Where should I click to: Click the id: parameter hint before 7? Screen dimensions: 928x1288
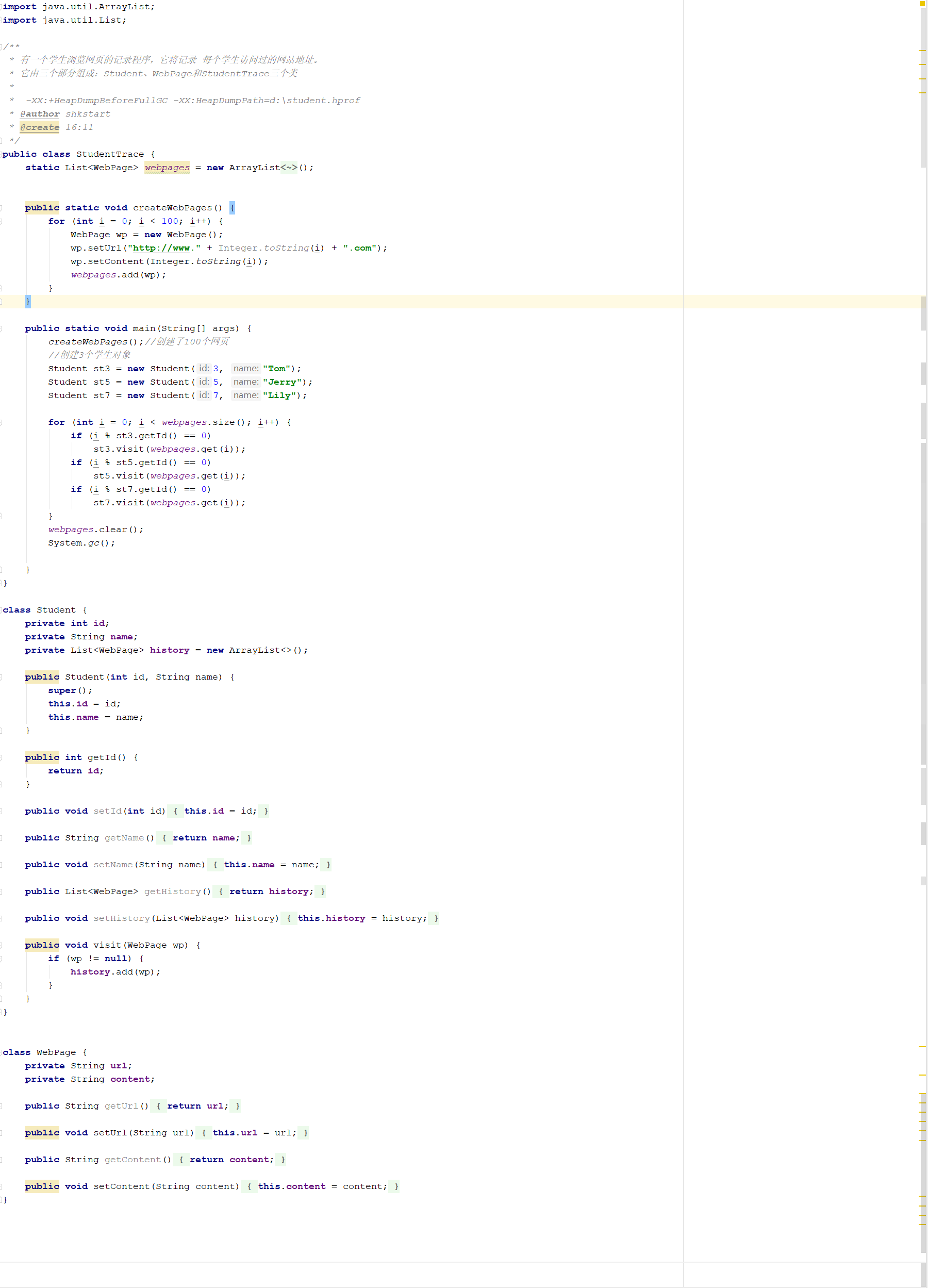tap(204, 395)
